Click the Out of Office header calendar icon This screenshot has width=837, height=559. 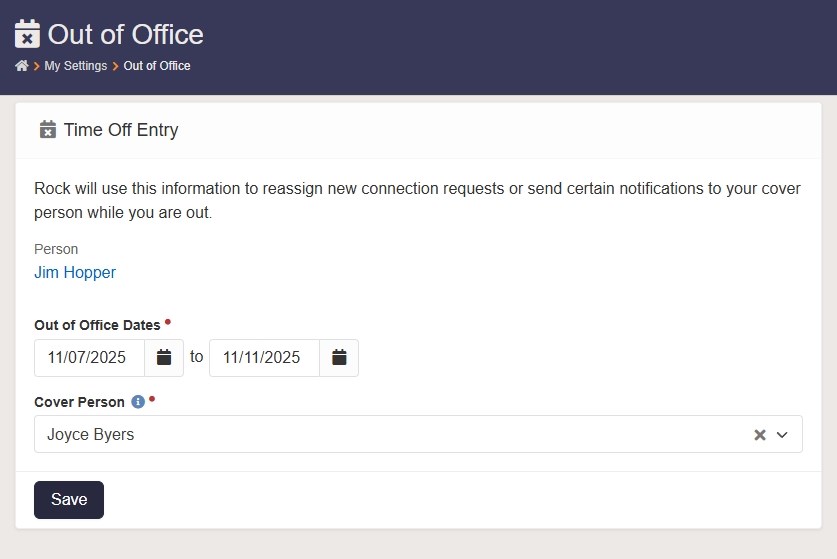27,34
